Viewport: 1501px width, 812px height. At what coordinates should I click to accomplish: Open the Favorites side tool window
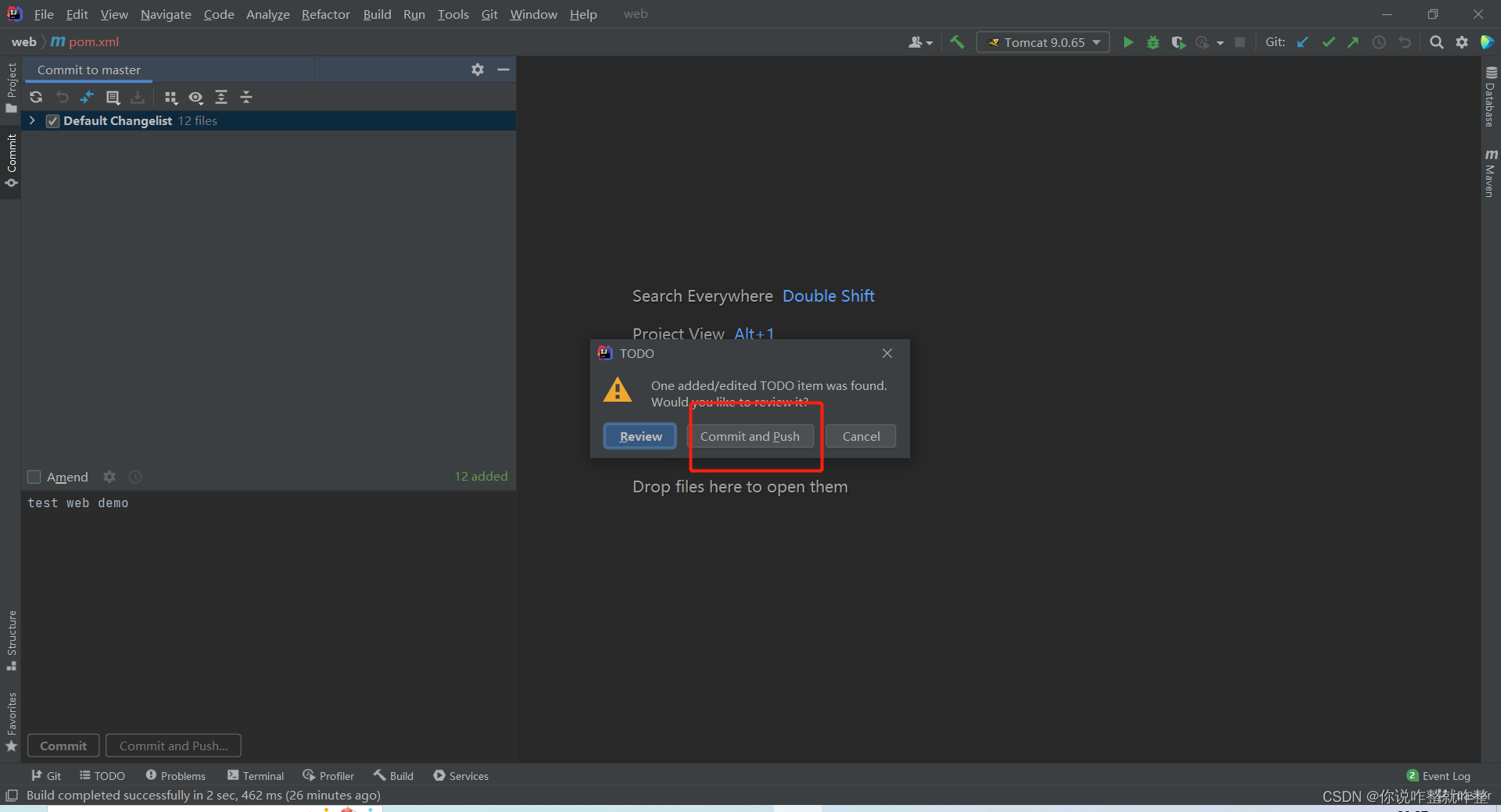[x=11, y=722]
